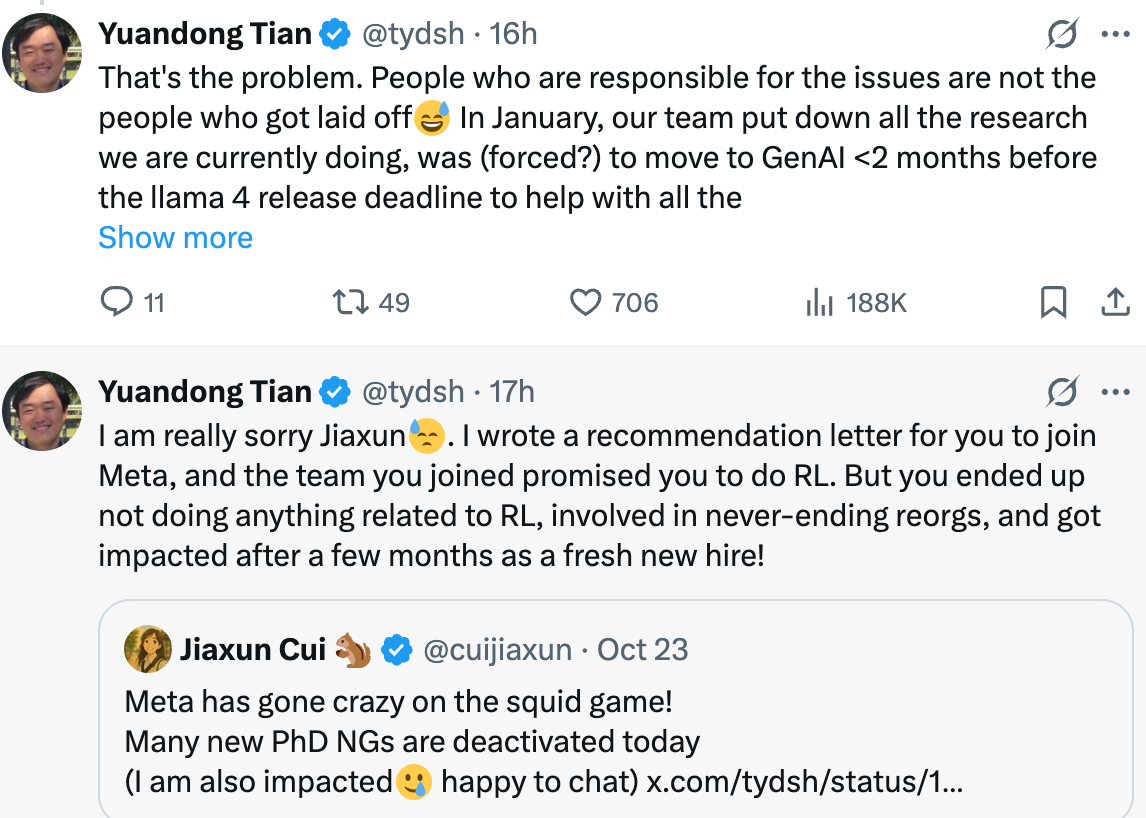Reply to the first tweet

118,302
